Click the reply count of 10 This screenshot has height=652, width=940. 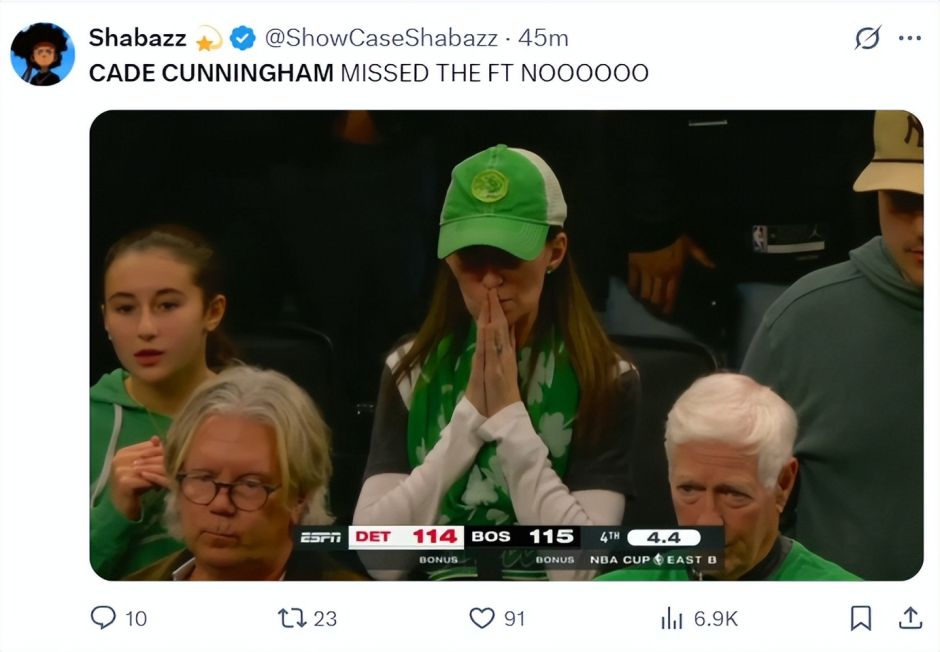click(x=136, y=619)
